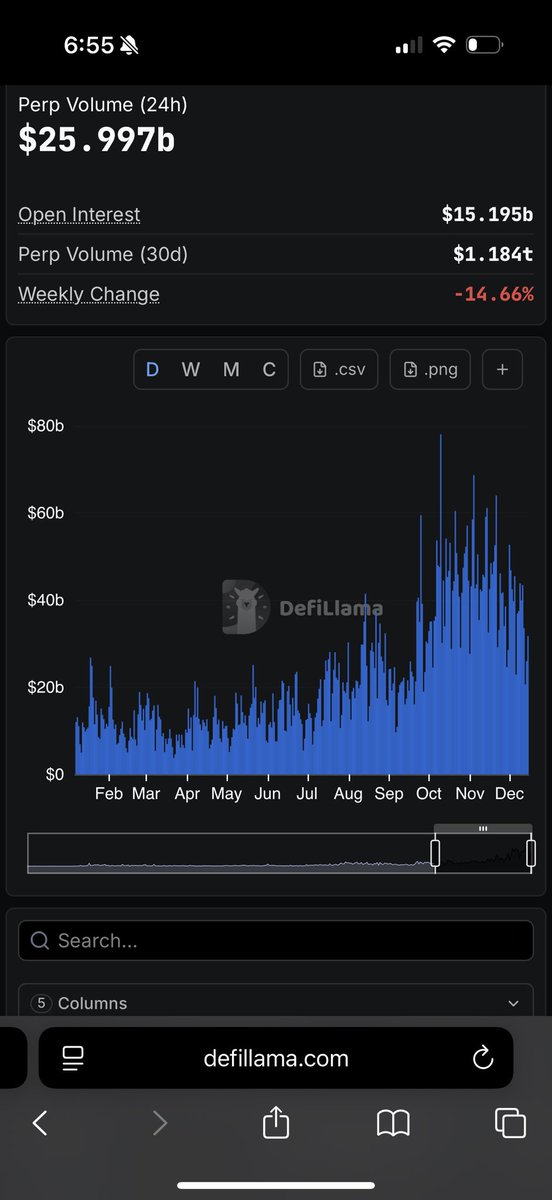Click the $15.195b open interest value
Image resolution: width=552 pixels, height=1200 pixels.
487,214
